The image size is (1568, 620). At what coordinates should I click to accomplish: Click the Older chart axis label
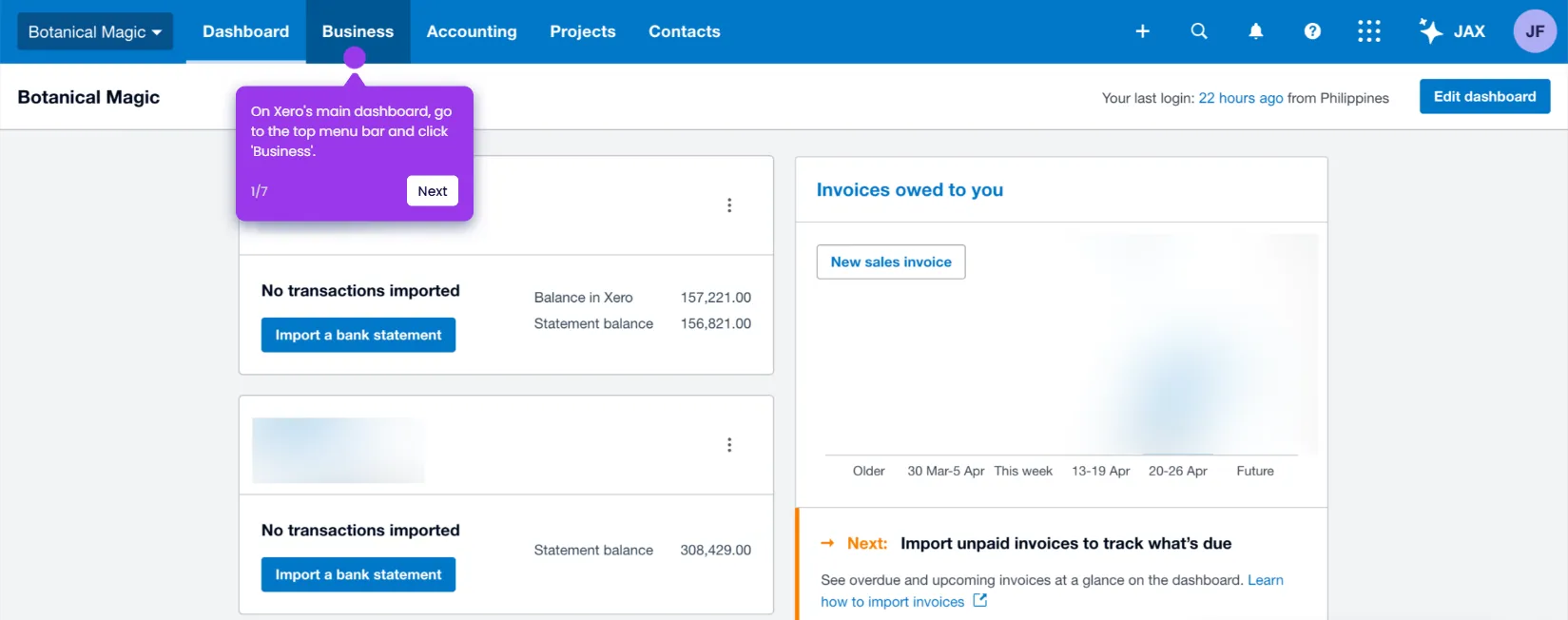(x=869, y=471)
